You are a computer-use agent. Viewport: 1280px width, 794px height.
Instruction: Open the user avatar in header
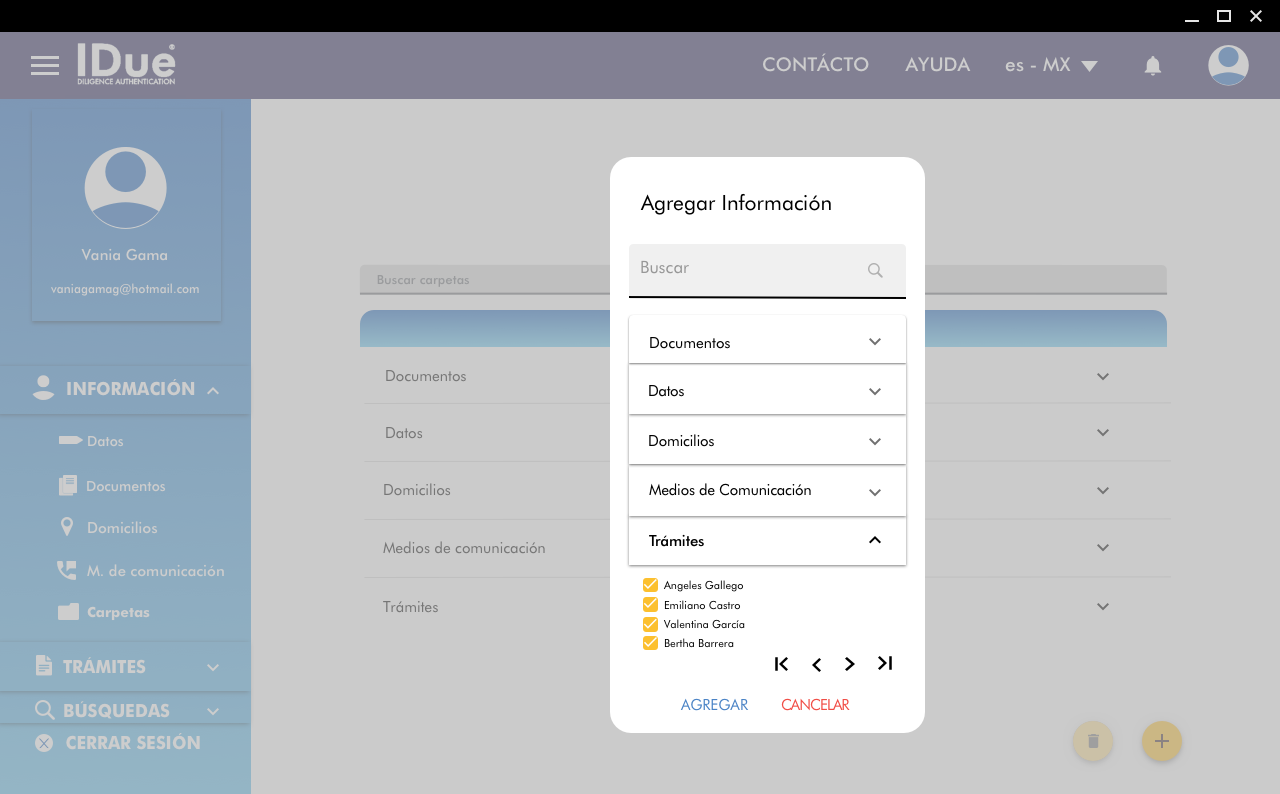[1227, 65]
